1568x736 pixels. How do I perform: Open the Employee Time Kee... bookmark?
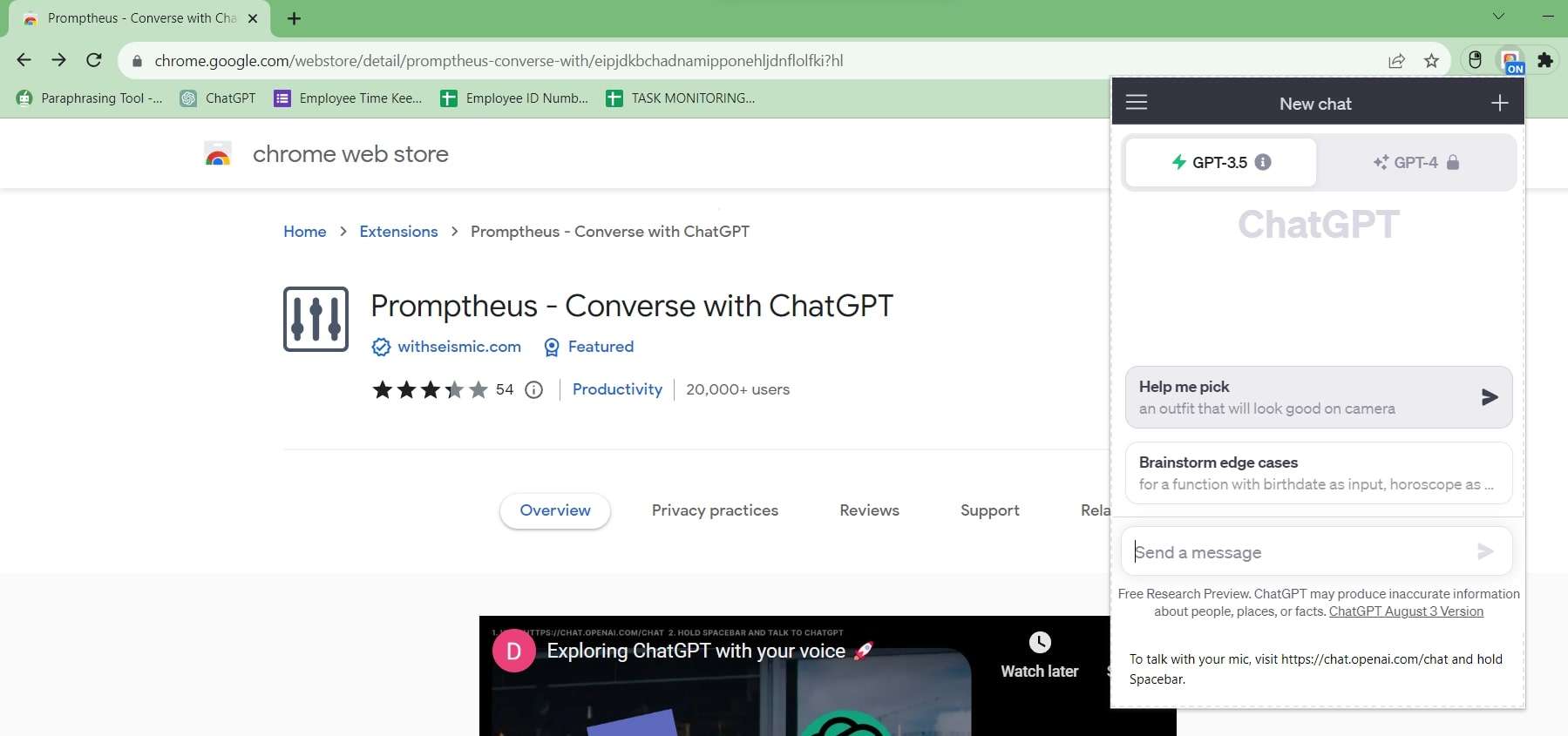click(348, 98)
